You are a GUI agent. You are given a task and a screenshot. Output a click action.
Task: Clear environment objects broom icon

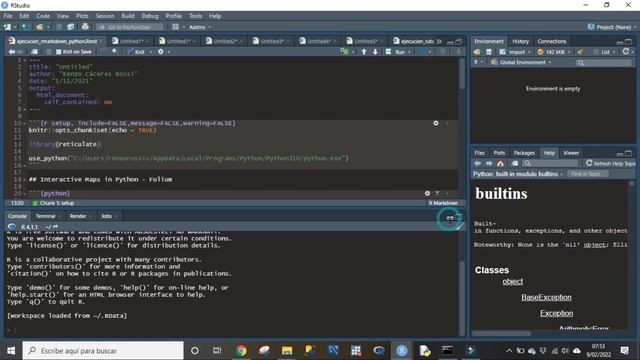click(x=580, y=52)
